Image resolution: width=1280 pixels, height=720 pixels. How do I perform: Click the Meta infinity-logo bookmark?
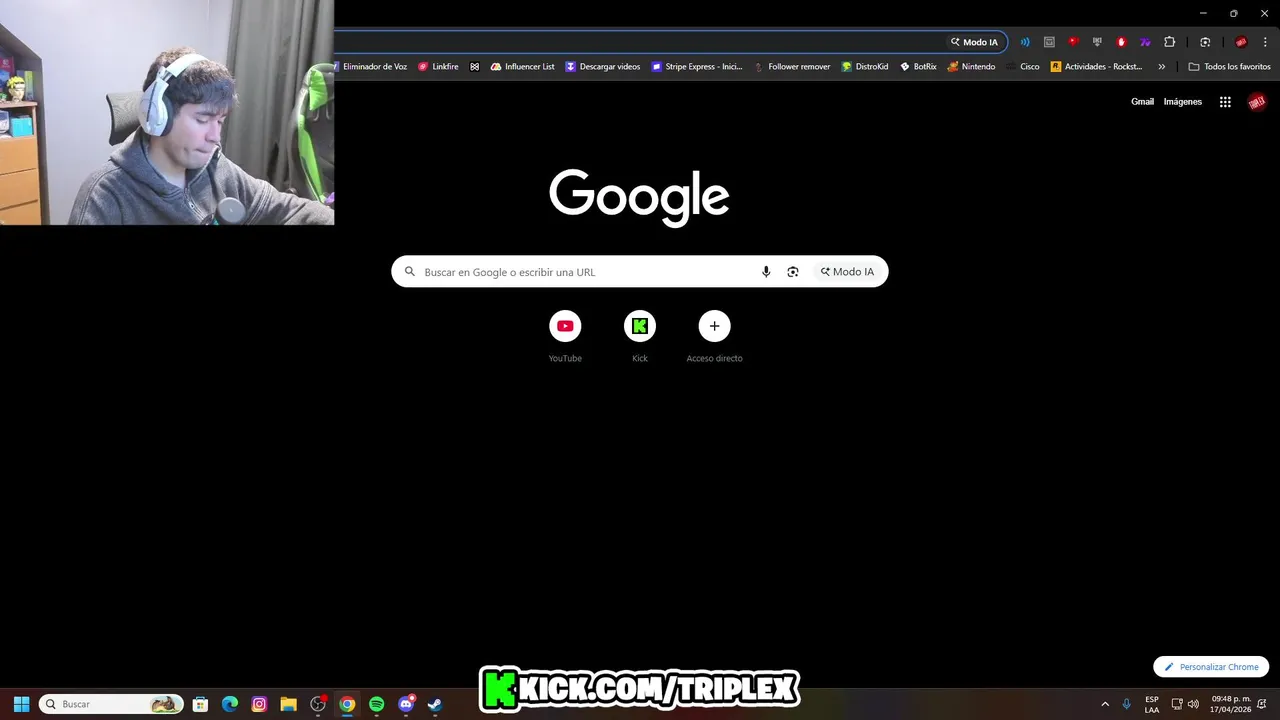pyautogui.click(x=475, y=67)
